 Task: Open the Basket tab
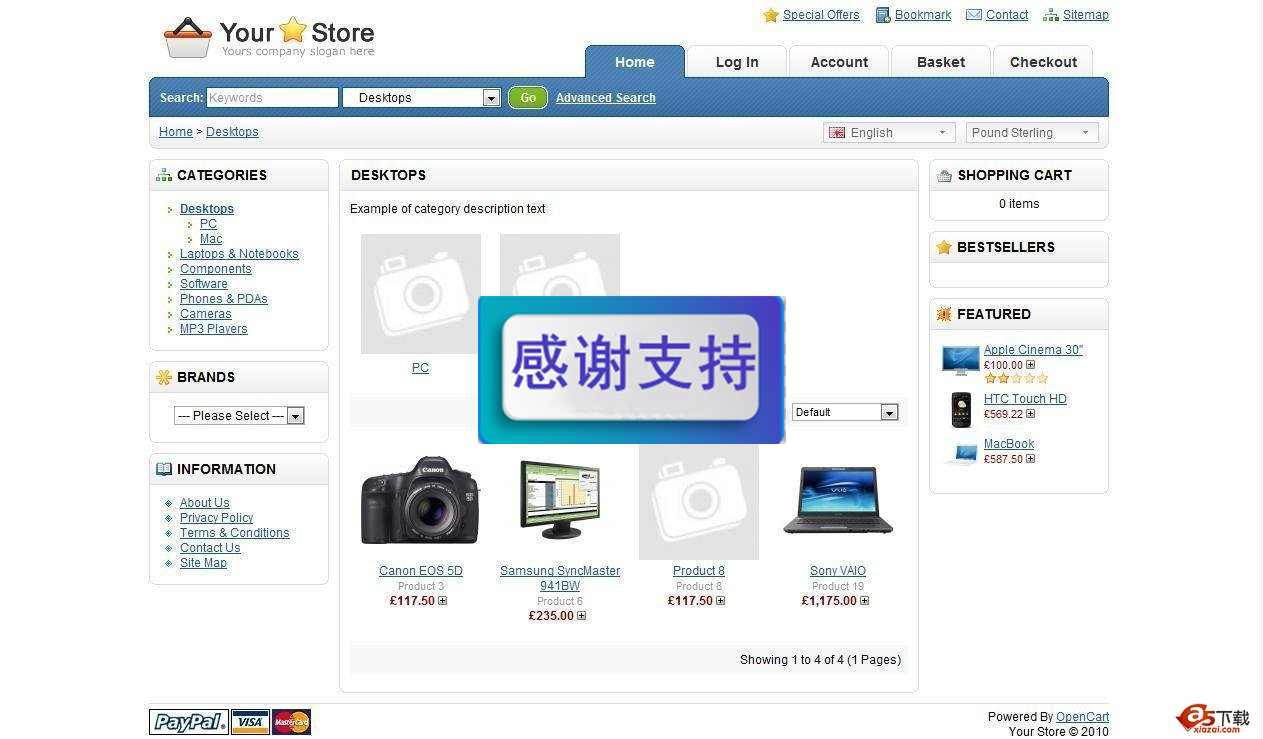click(x=941, y=62)
